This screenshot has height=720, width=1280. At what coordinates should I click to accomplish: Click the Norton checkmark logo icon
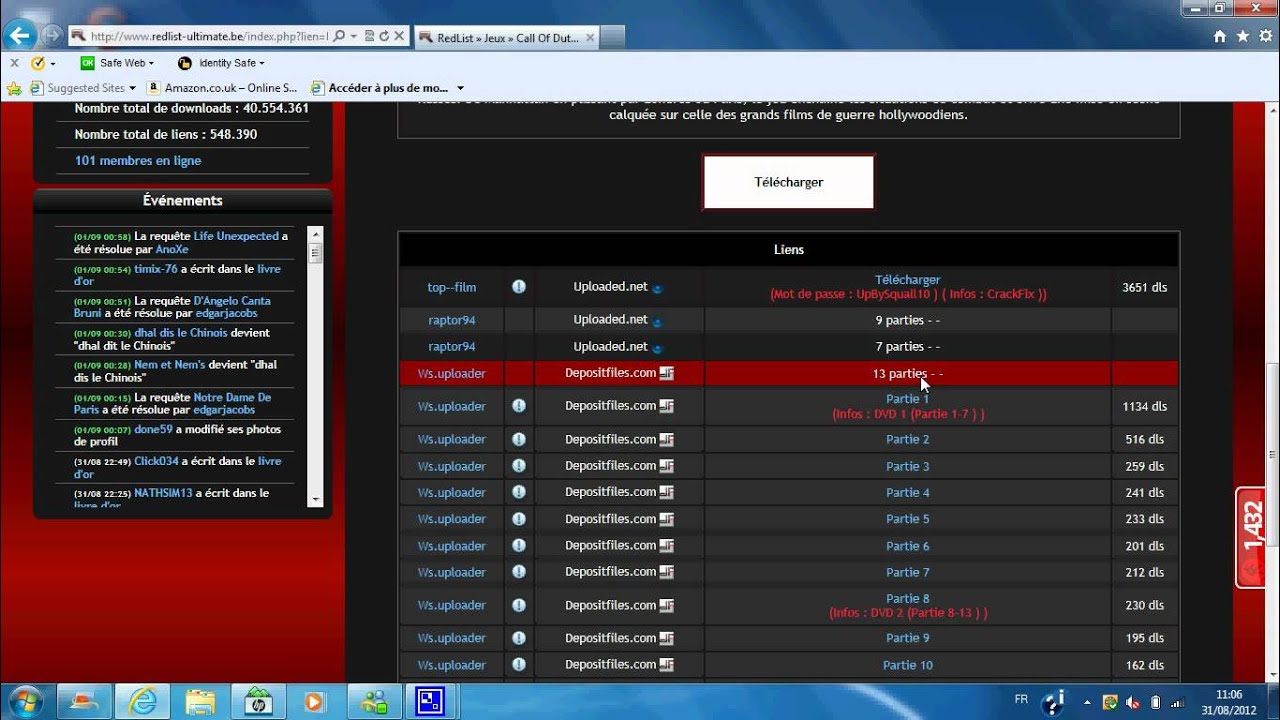38,63
